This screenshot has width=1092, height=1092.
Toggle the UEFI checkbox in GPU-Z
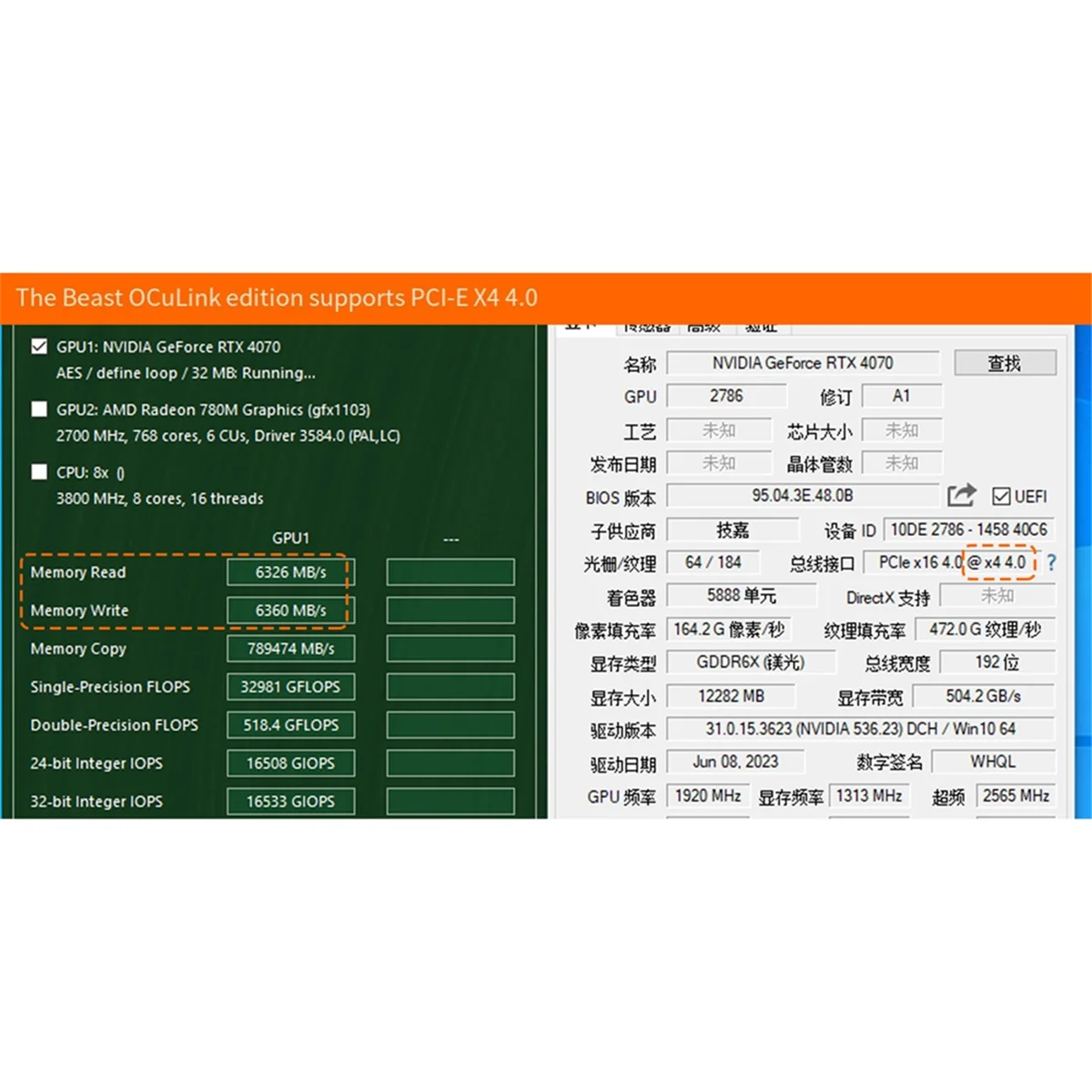point(1001,497)
